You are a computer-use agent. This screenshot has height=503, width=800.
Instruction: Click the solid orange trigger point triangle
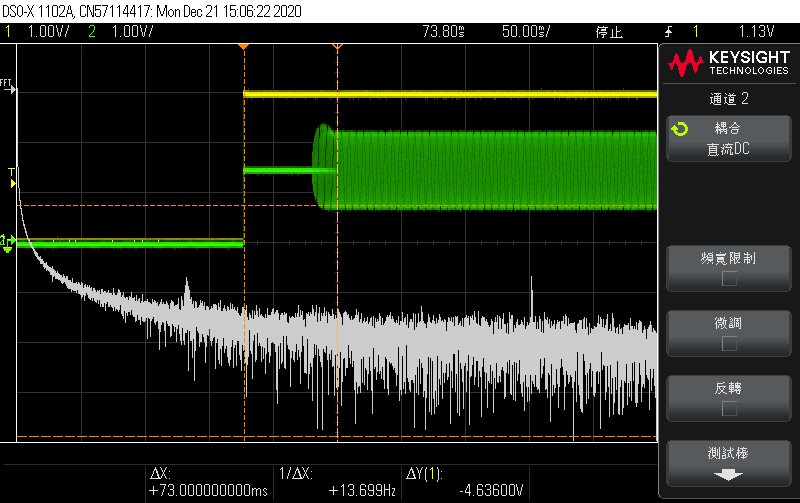(x=244, y=46)
